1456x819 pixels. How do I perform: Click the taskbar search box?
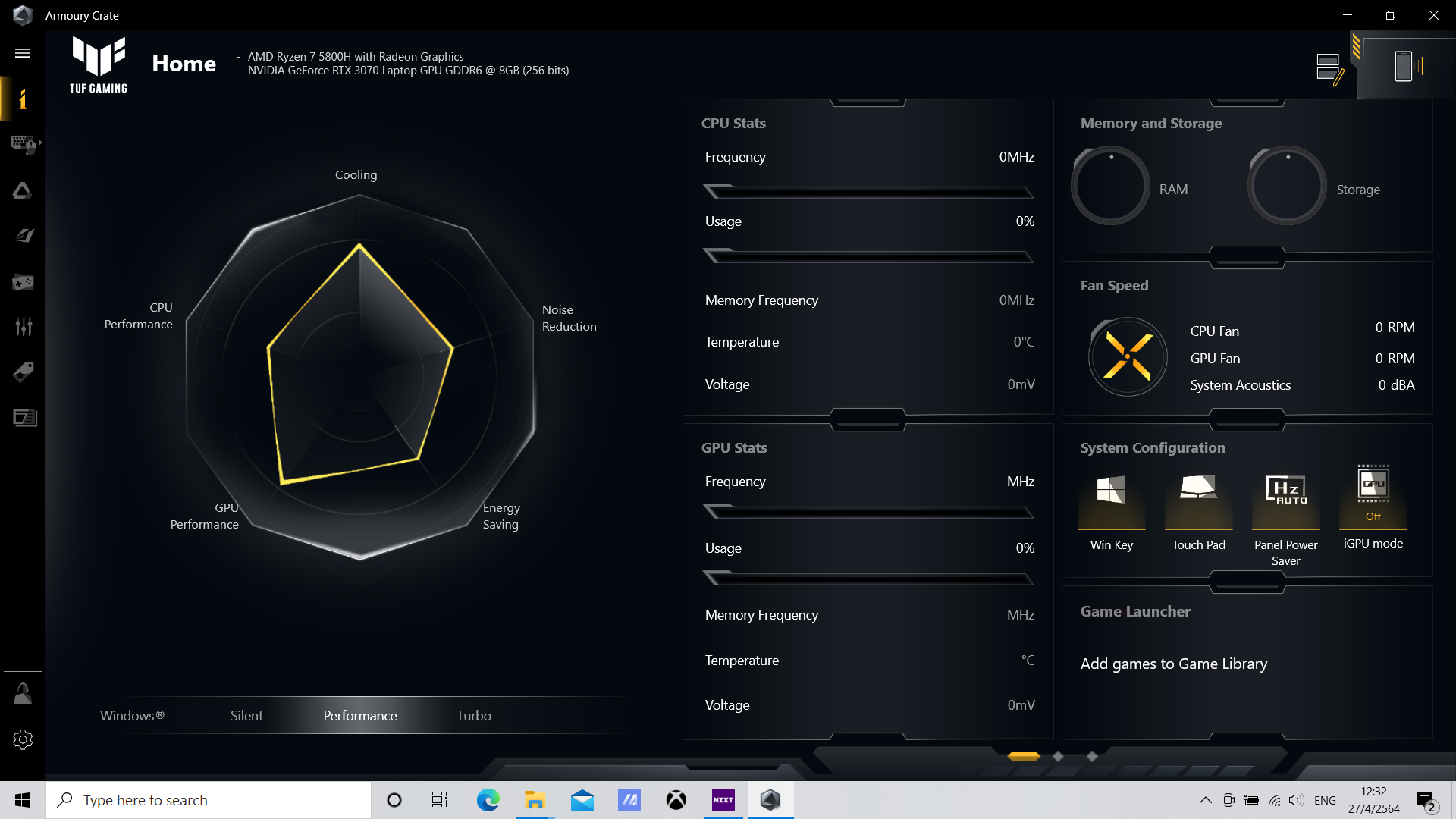coord(209,800)
